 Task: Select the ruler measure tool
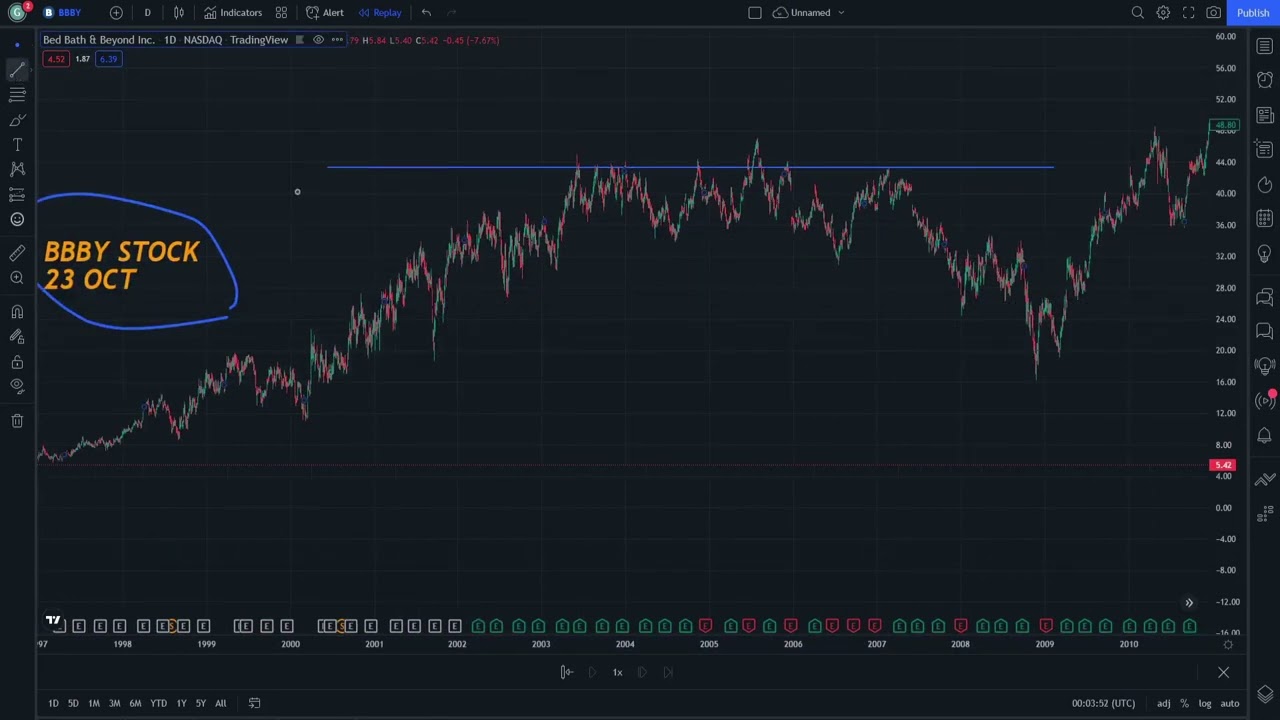17,253
